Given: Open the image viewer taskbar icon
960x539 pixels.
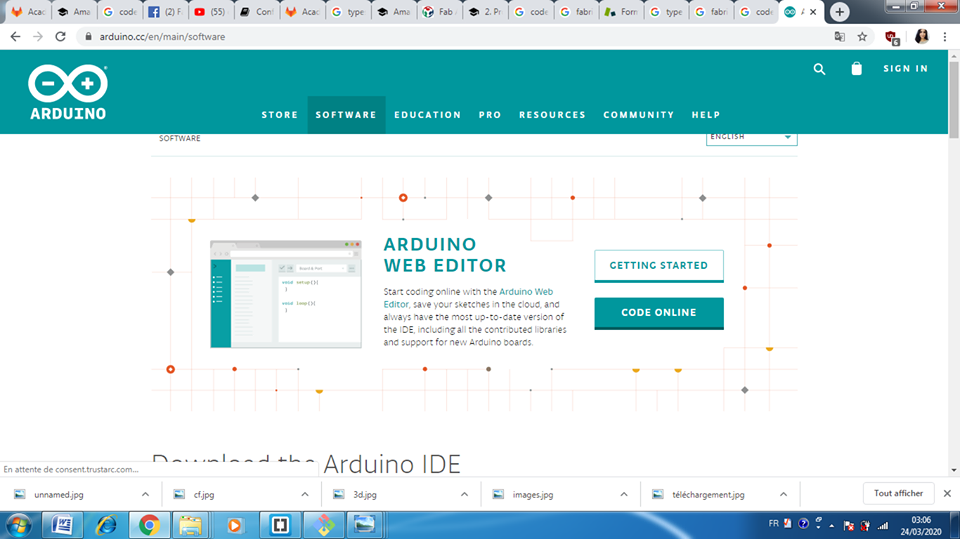Looking at the screenshot, I should (364, 525).
